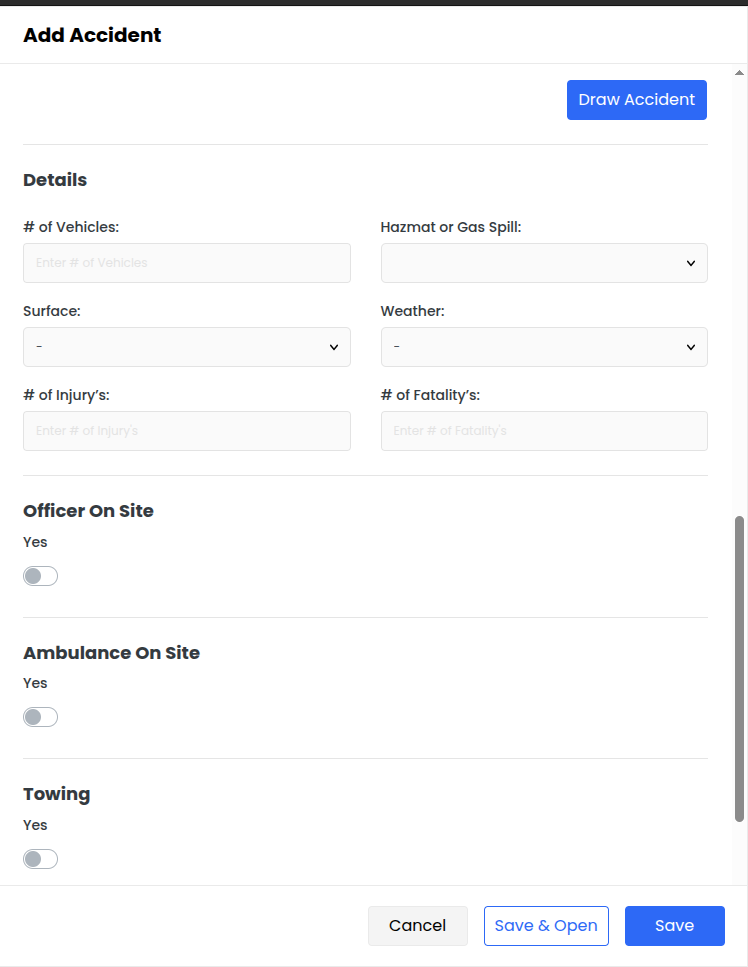The height and width of the screenshot is (967, 748).
Task: Click the scroll up arrow of the form
Action: (739, 73)
